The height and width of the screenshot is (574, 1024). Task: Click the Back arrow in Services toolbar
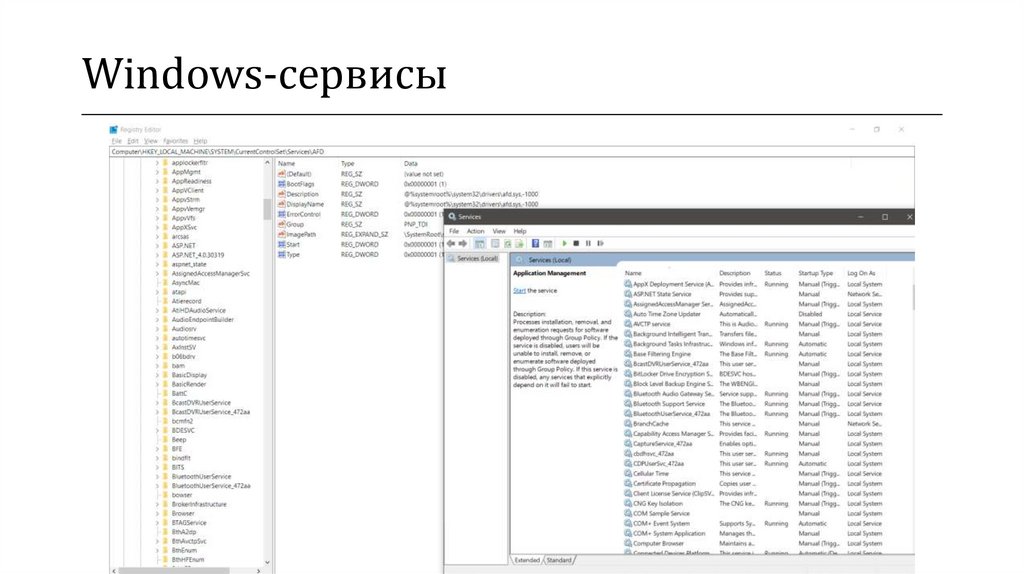(x=452, y=243)
